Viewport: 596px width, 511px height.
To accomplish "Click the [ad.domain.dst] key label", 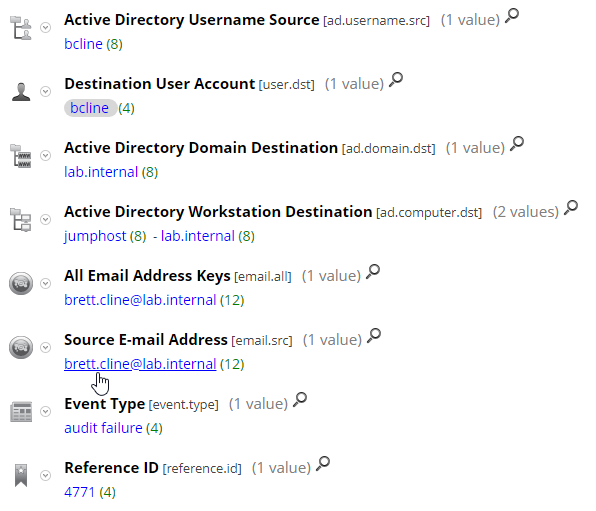I will (x=388, y=148).
